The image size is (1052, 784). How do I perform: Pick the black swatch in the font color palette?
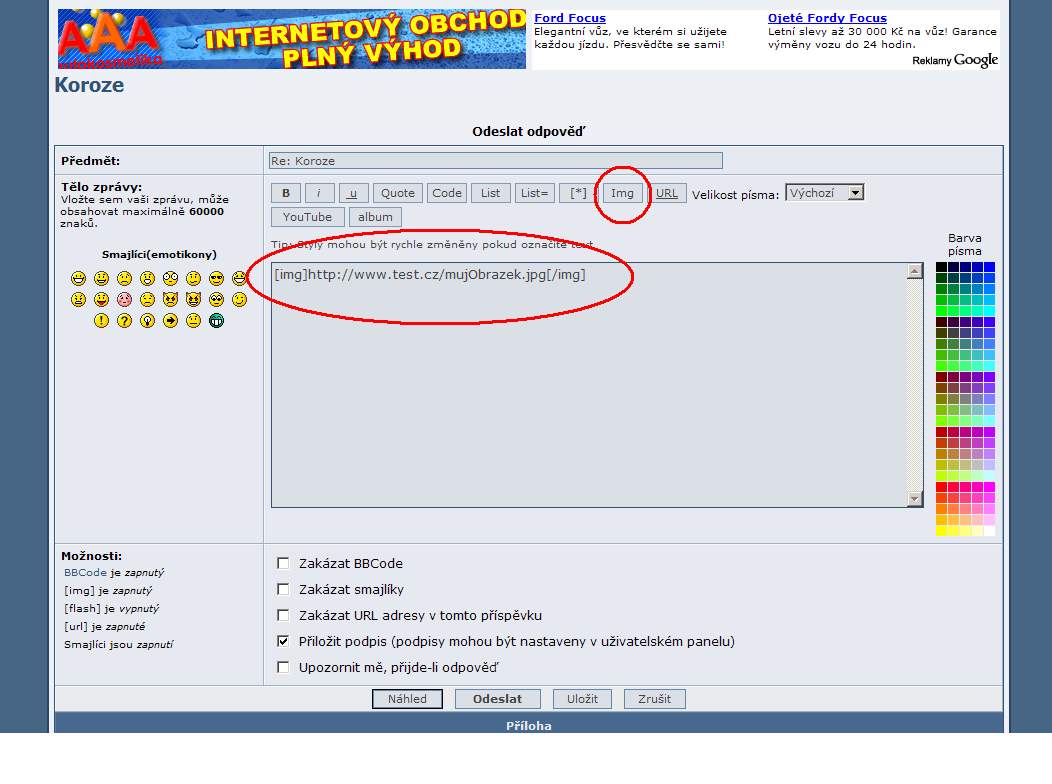click(941, 267)
